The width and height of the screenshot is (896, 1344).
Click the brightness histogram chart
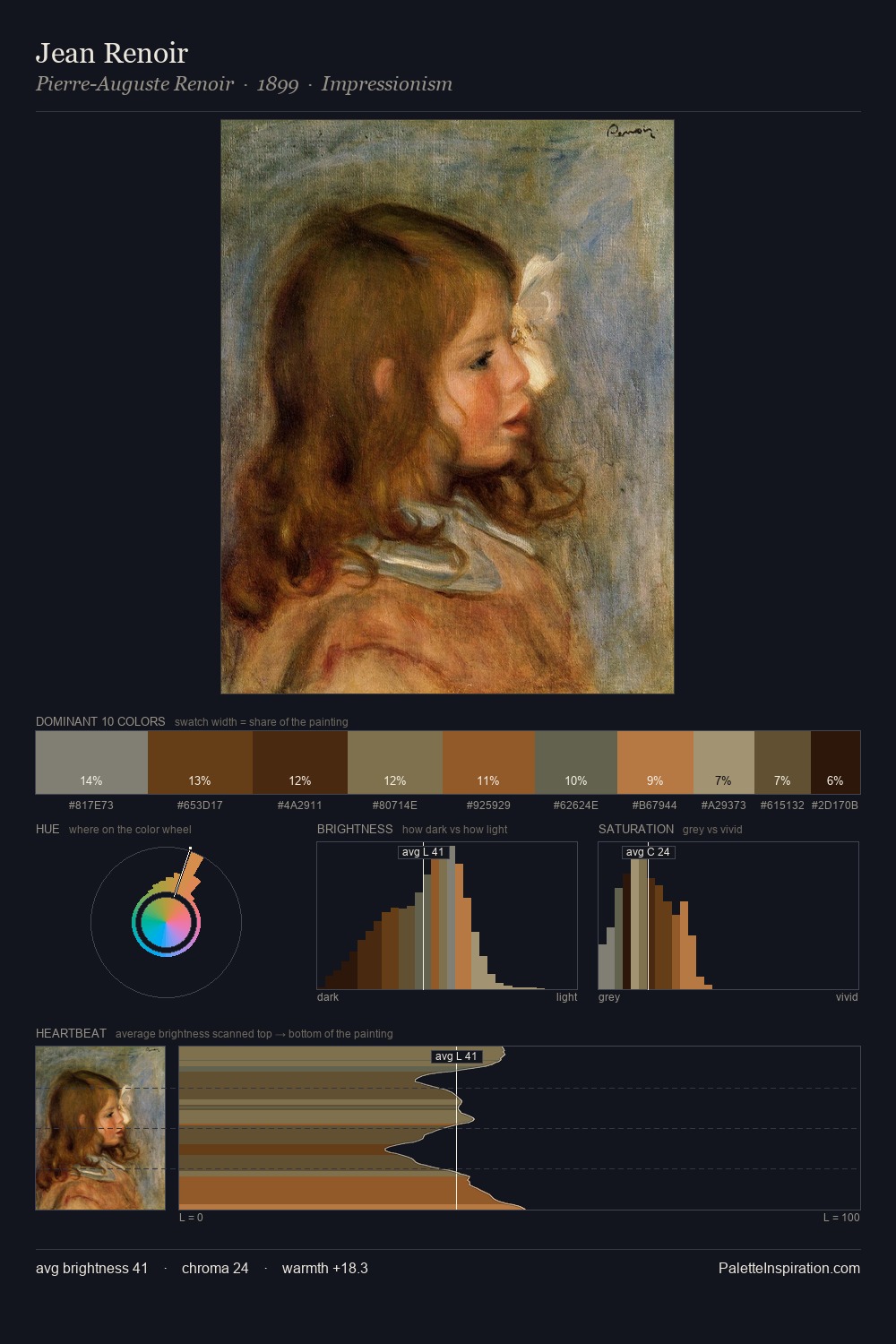(x=447, y=916)
